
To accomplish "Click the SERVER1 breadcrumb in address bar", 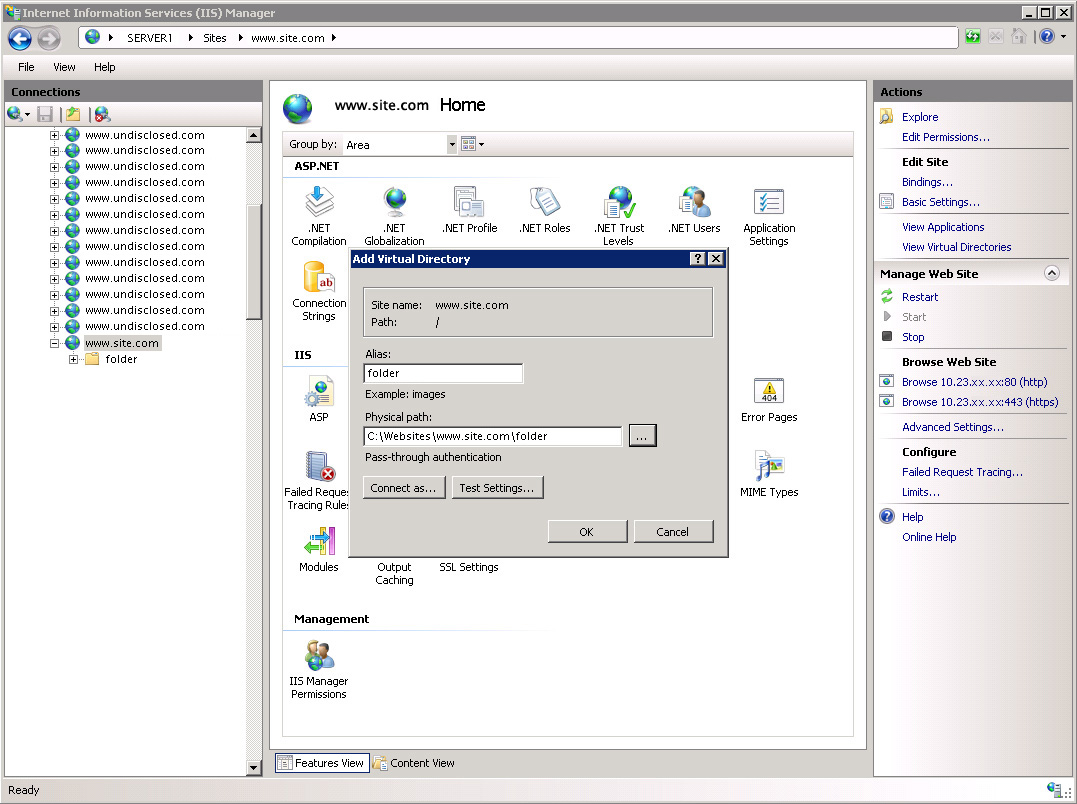I will point(149,38).
